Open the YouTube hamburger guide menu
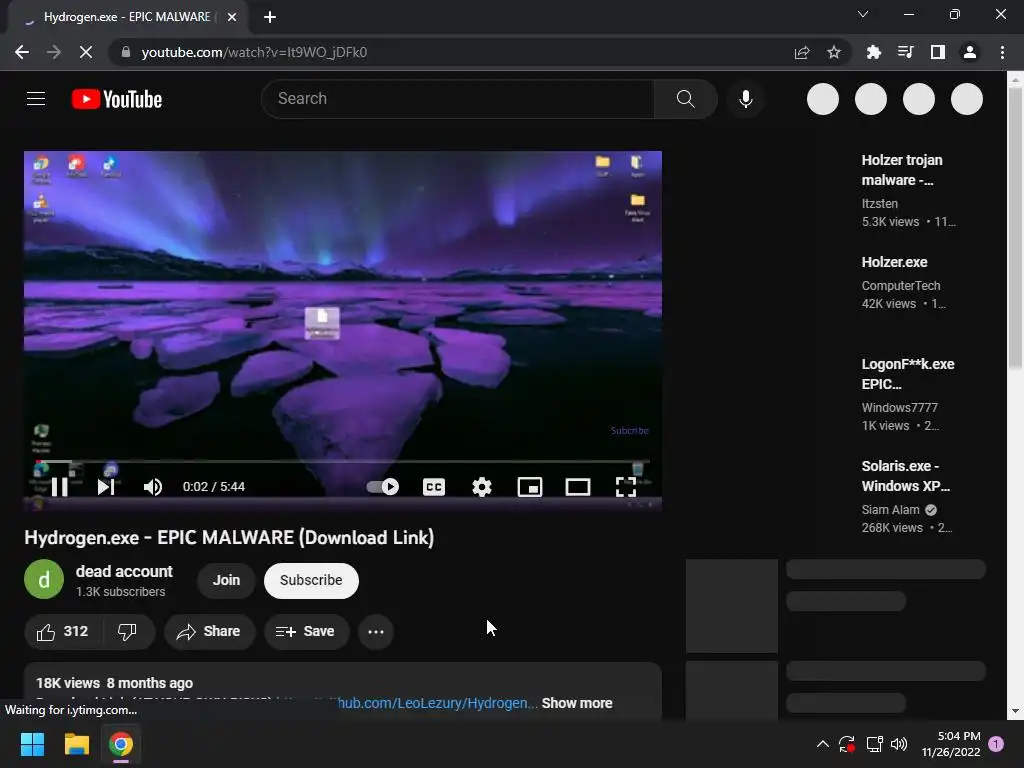This screenshot has height=768, width=1024. click(x=36, y=99)
